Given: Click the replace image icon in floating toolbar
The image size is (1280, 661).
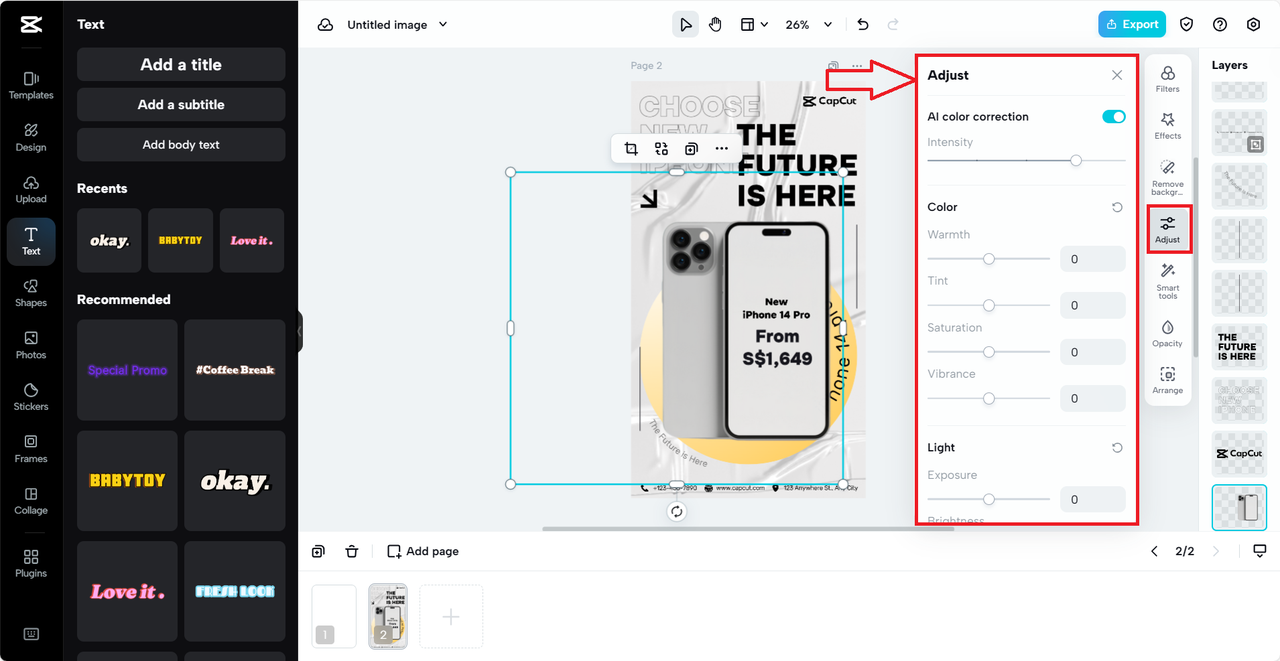Looking at the screenshot, I should tap(661, 149).
